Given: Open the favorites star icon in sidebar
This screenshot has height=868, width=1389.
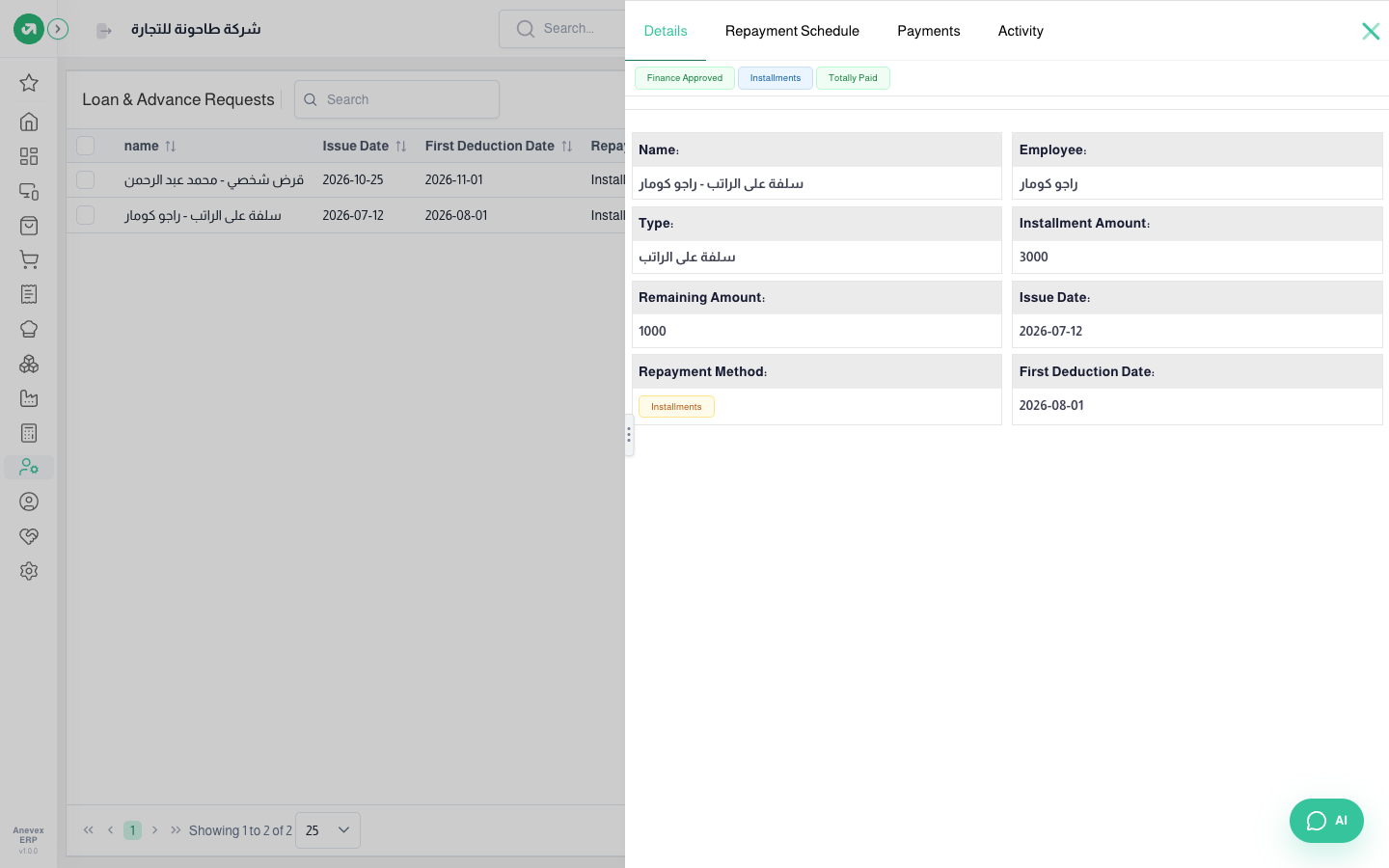Looking at the screenshot, I should click(29, 83).
